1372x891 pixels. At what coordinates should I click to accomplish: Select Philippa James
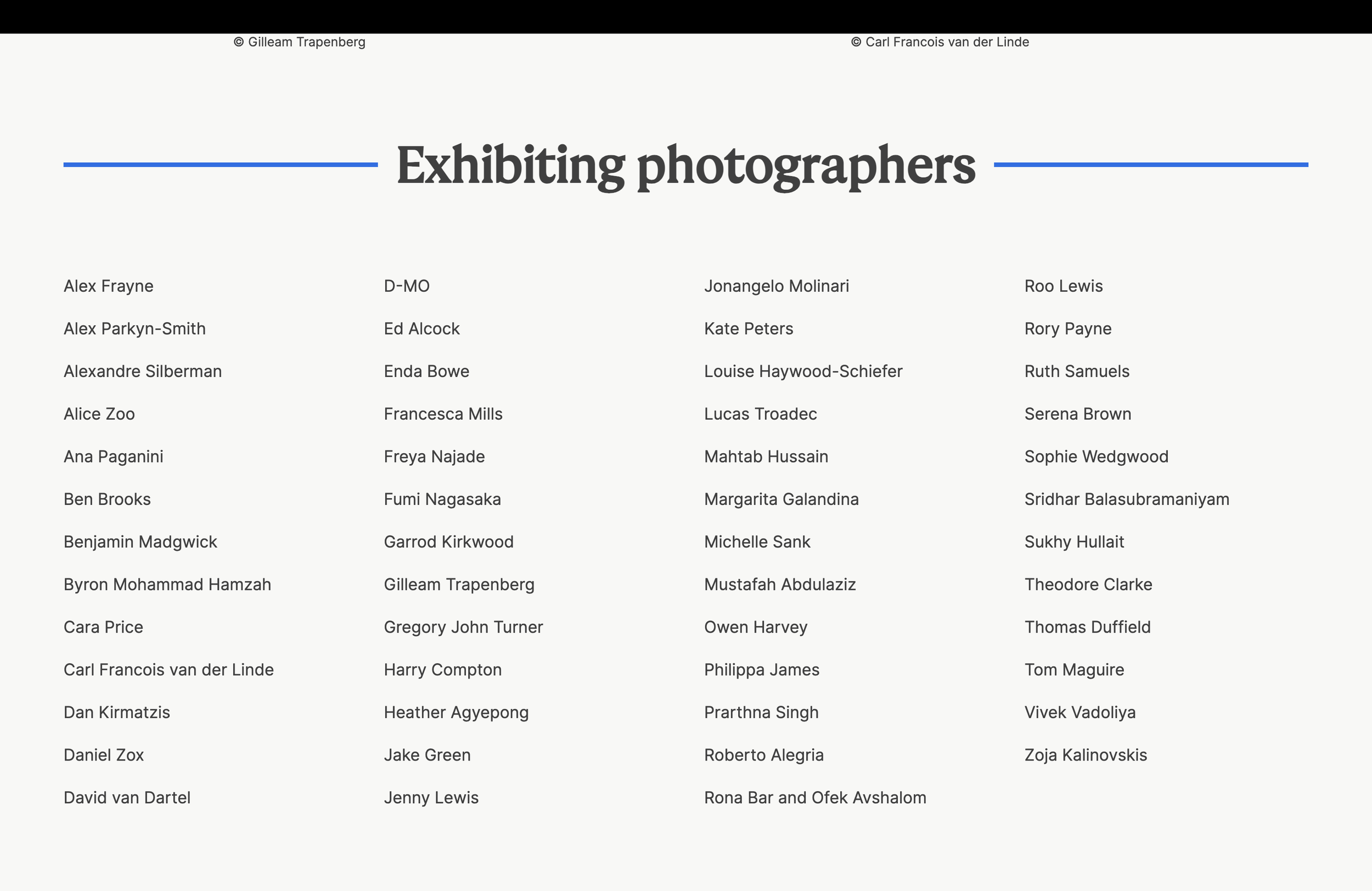click(762, 670)
